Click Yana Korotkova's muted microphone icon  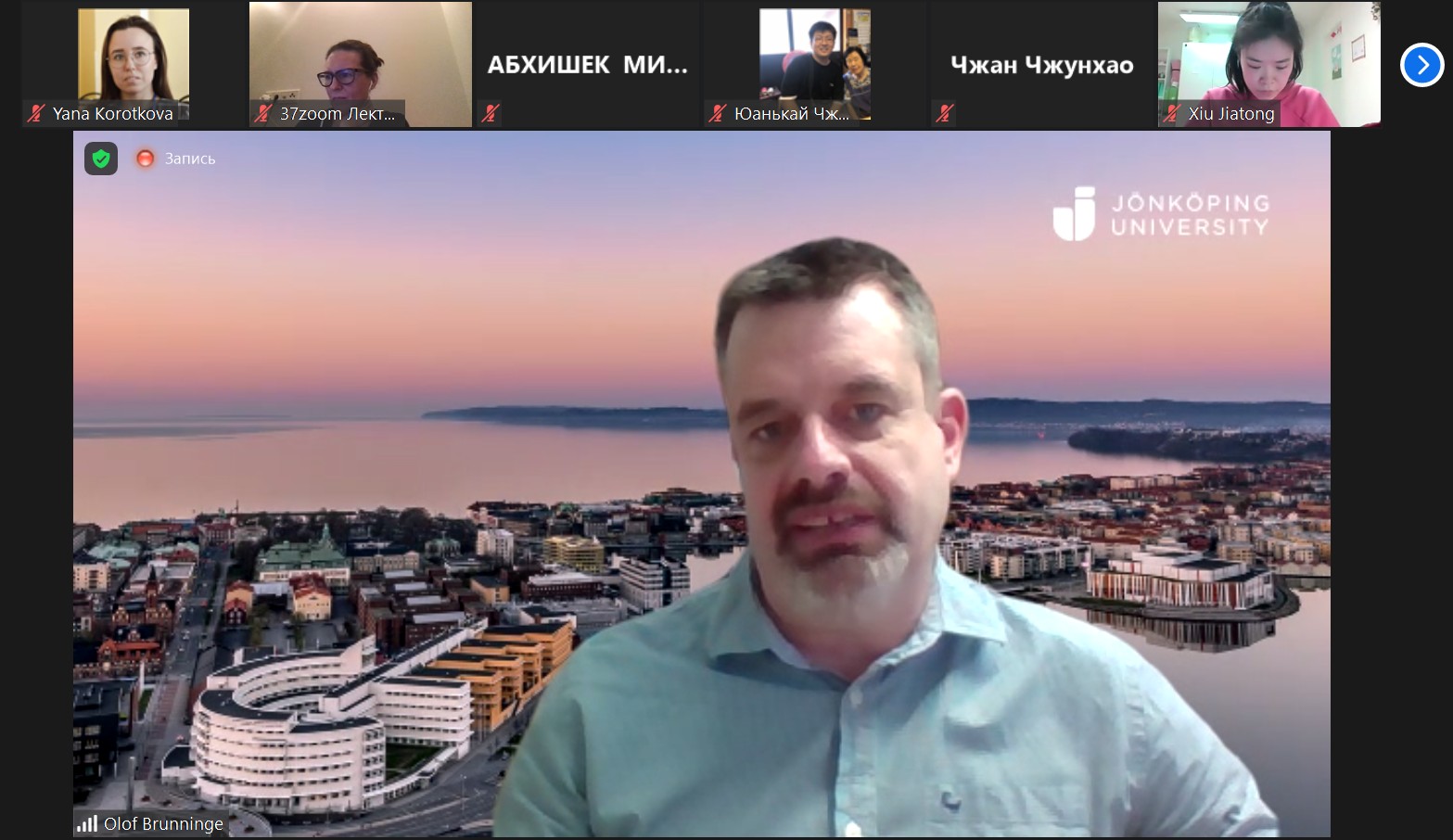pyautogui.click(x=36, y=113)
